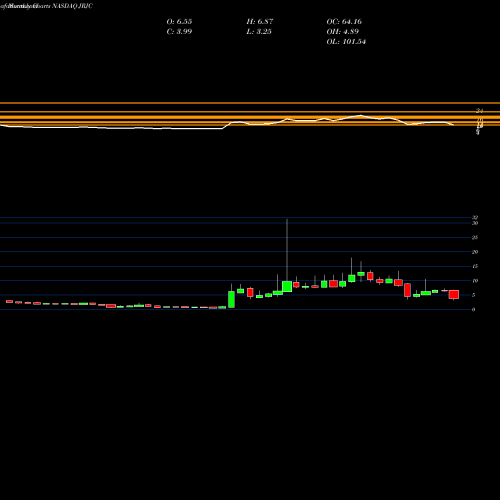Image resolution: width=500 pixels, height=500 pixels.
Task: Click the 25 price axis label
Action: pyautogui.click(x=475, y=237)
